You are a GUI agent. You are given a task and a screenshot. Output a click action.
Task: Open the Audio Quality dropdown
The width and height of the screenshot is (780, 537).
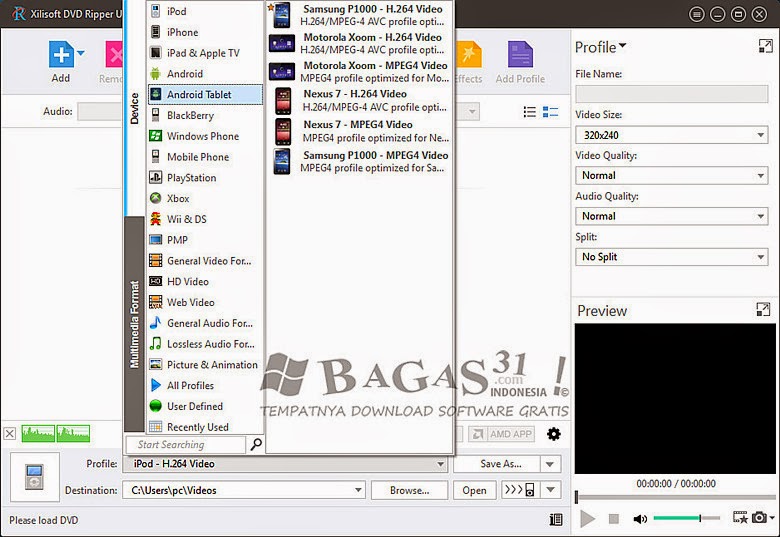click(672, 216)
